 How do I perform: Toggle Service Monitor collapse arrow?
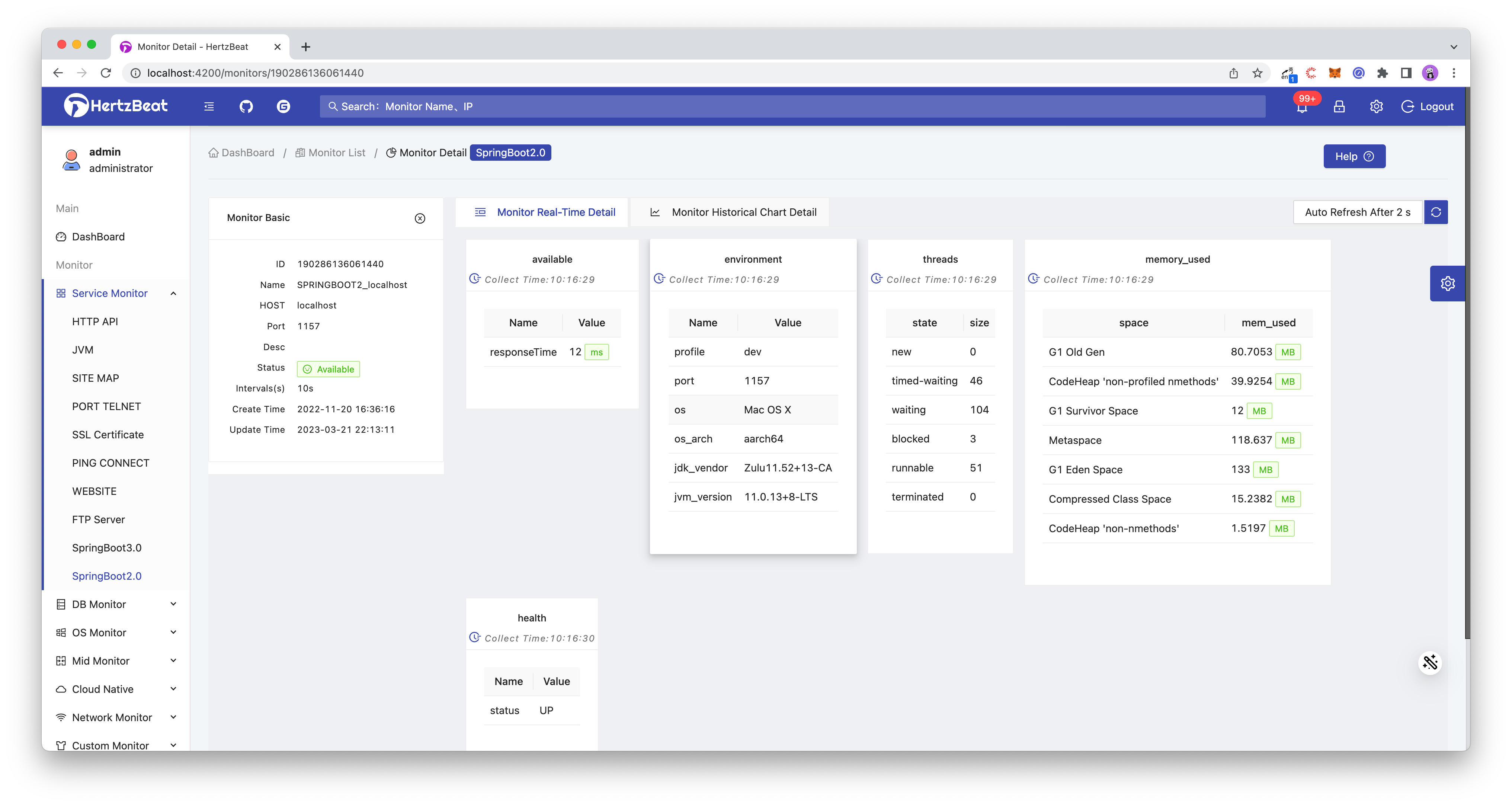[x=172, y=293]
